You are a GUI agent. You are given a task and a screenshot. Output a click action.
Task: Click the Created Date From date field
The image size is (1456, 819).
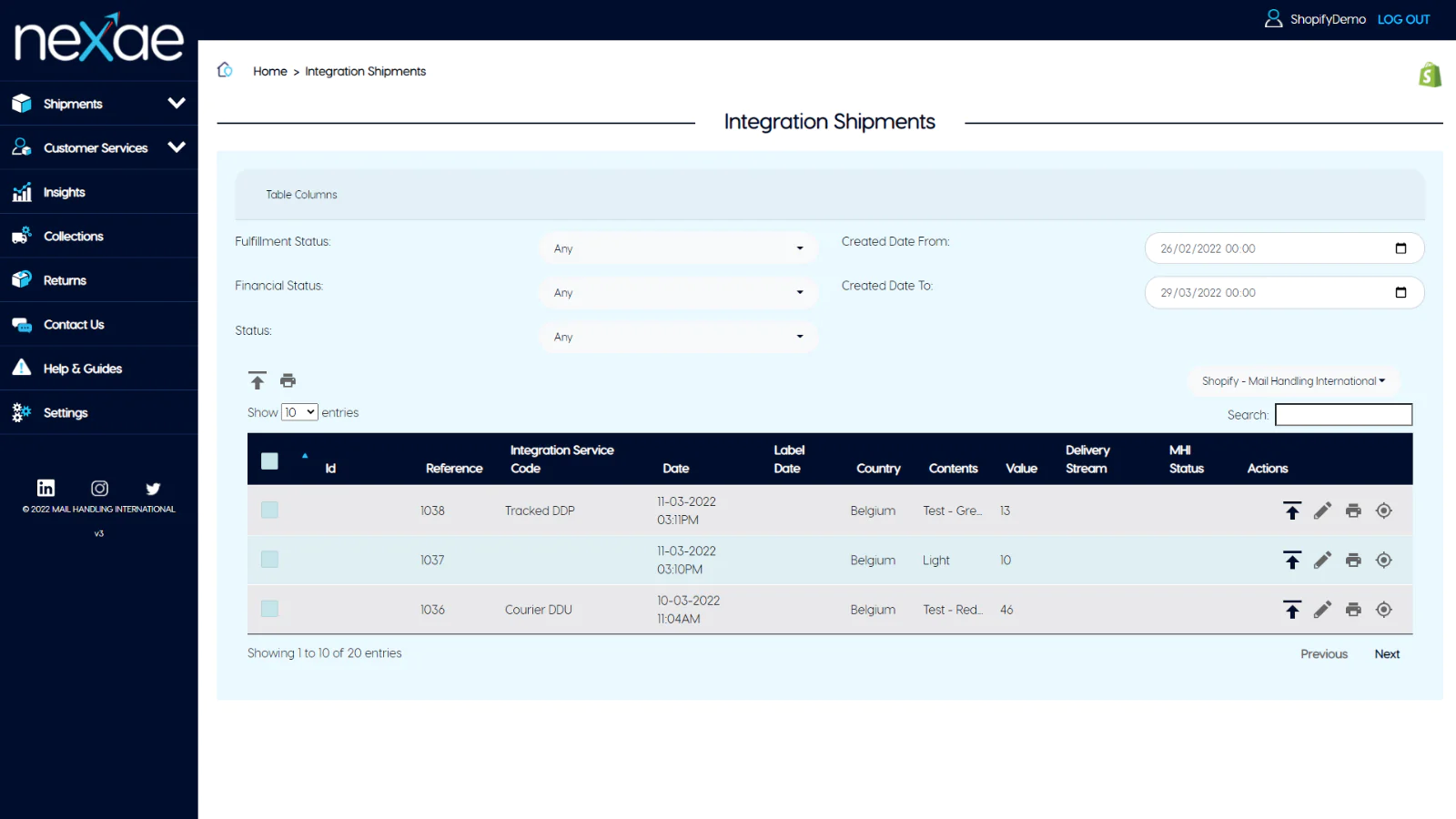(x=1284, y=248)
